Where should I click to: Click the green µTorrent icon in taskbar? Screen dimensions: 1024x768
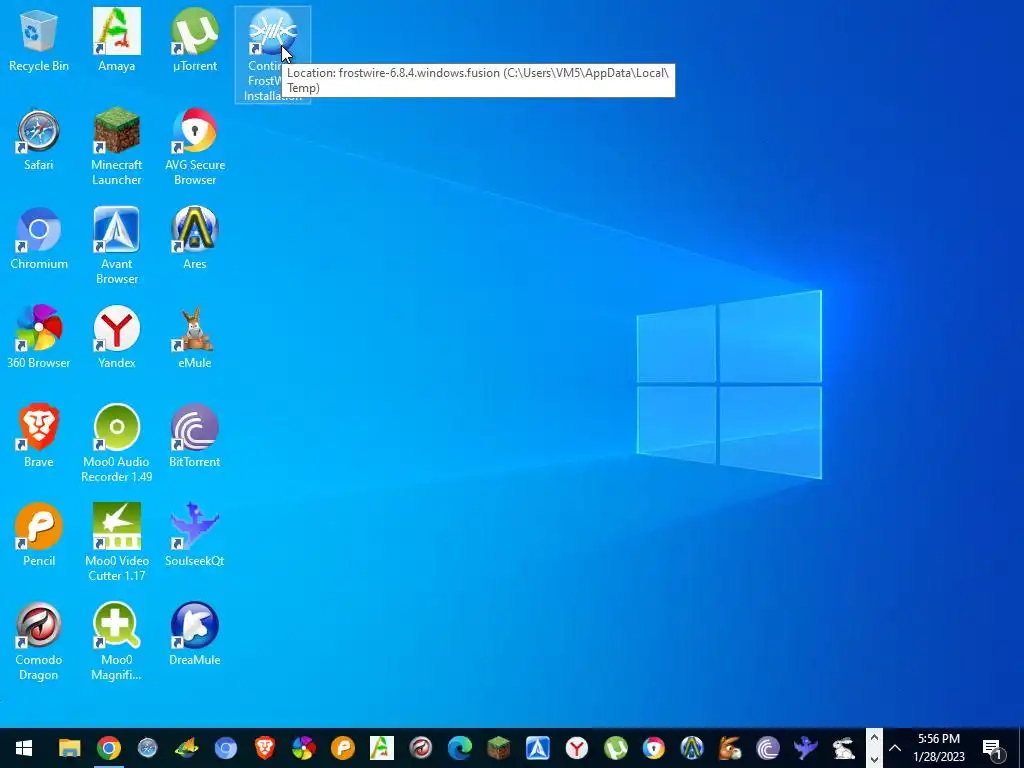[x=616, y=748]
